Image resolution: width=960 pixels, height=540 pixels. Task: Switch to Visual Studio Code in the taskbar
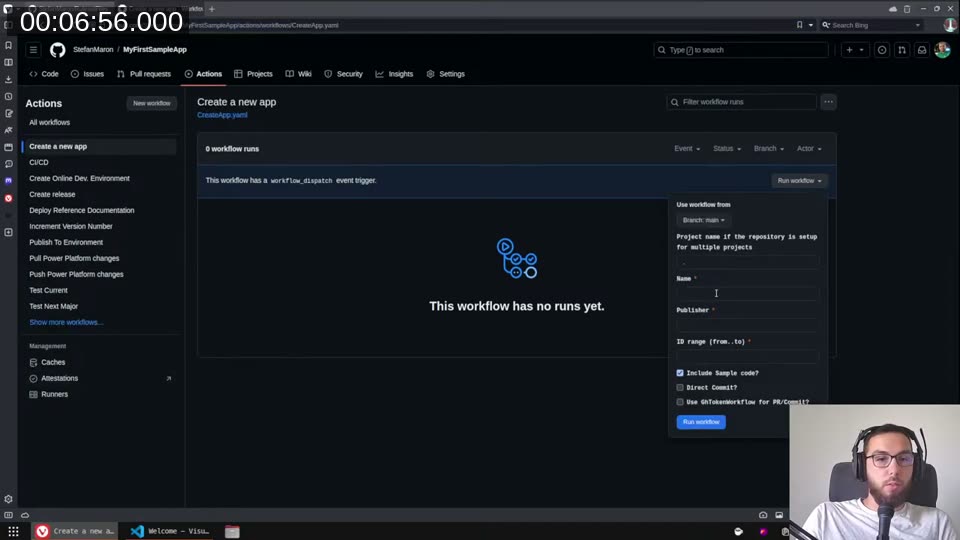pyautogui.click(x=170, y=531)
